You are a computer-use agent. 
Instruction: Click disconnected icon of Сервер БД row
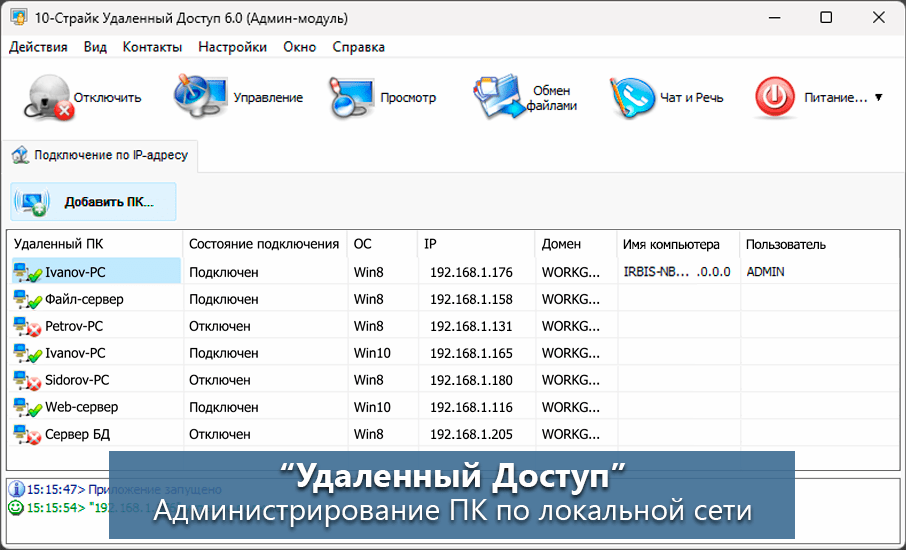(28, 434)
